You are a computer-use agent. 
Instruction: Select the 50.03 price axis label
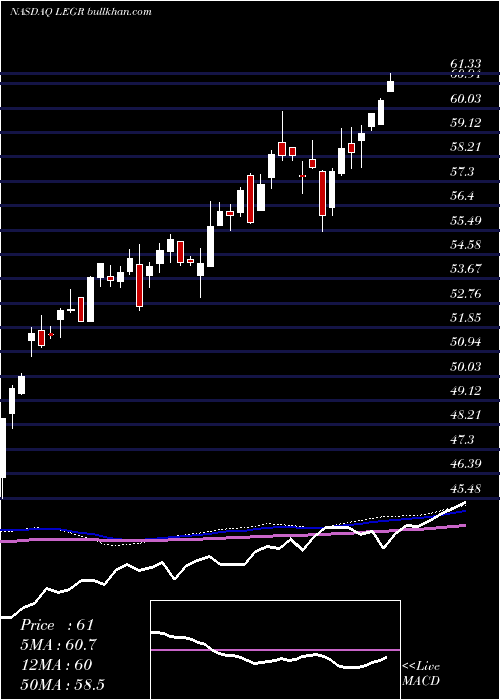(466, 367)
